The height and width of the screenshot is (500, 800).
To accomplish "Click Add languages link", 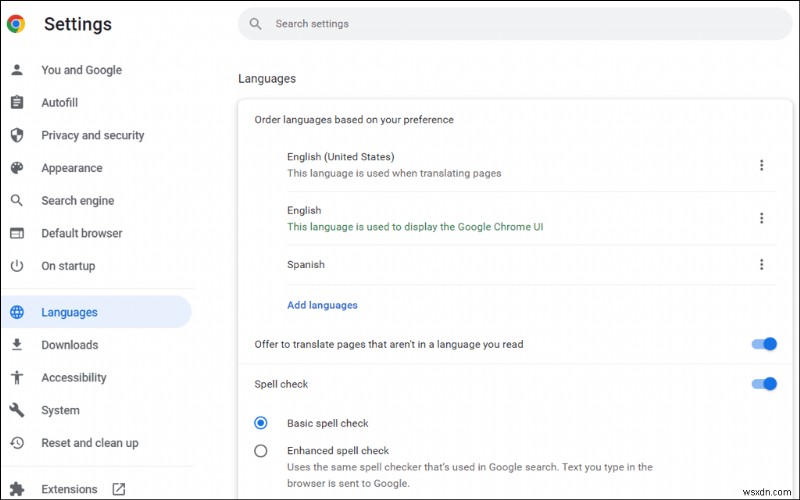I will click(x=322, y=305).
